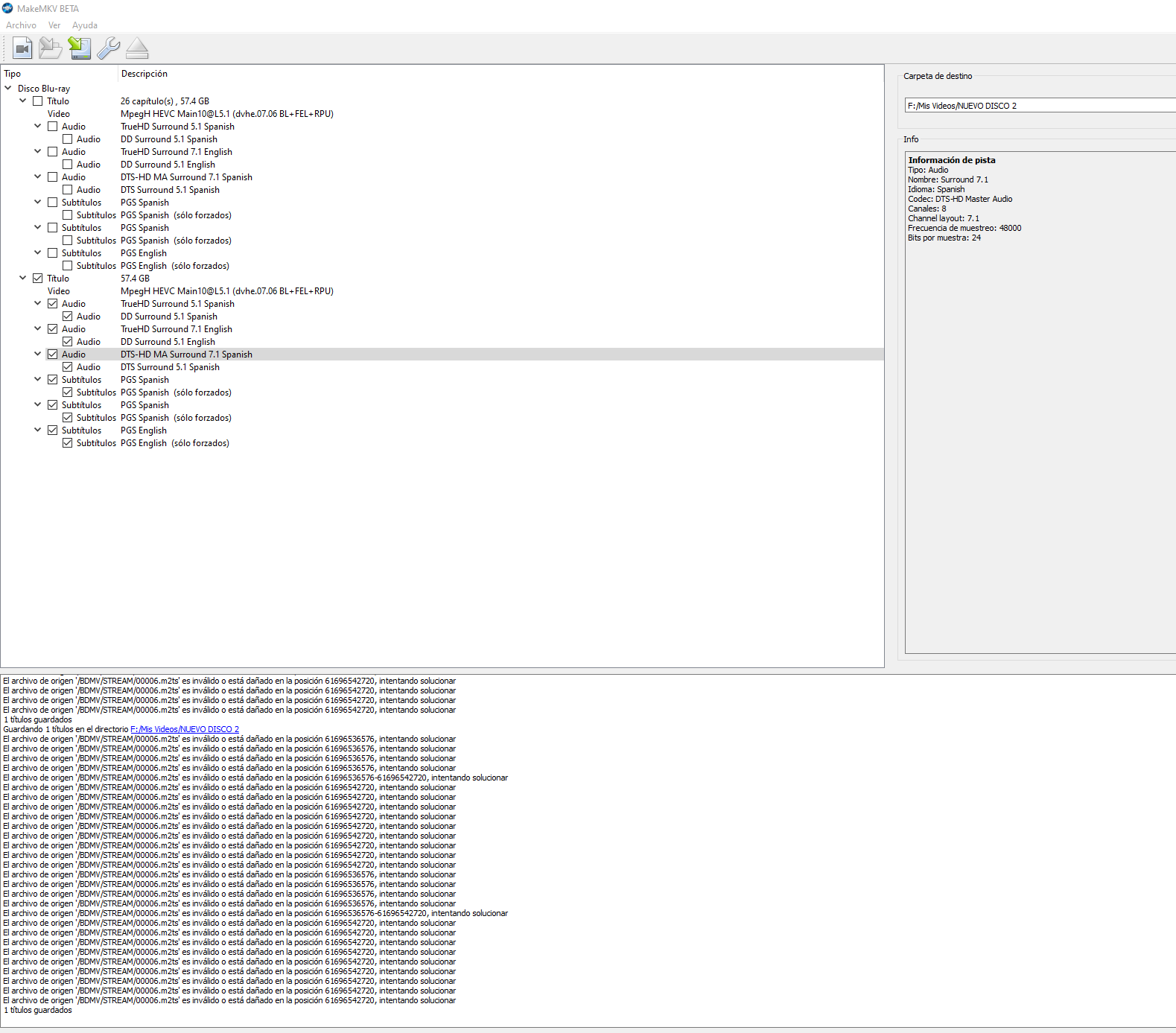
Task: Open the Ayuda menu
Action: (x=85, y=25)
